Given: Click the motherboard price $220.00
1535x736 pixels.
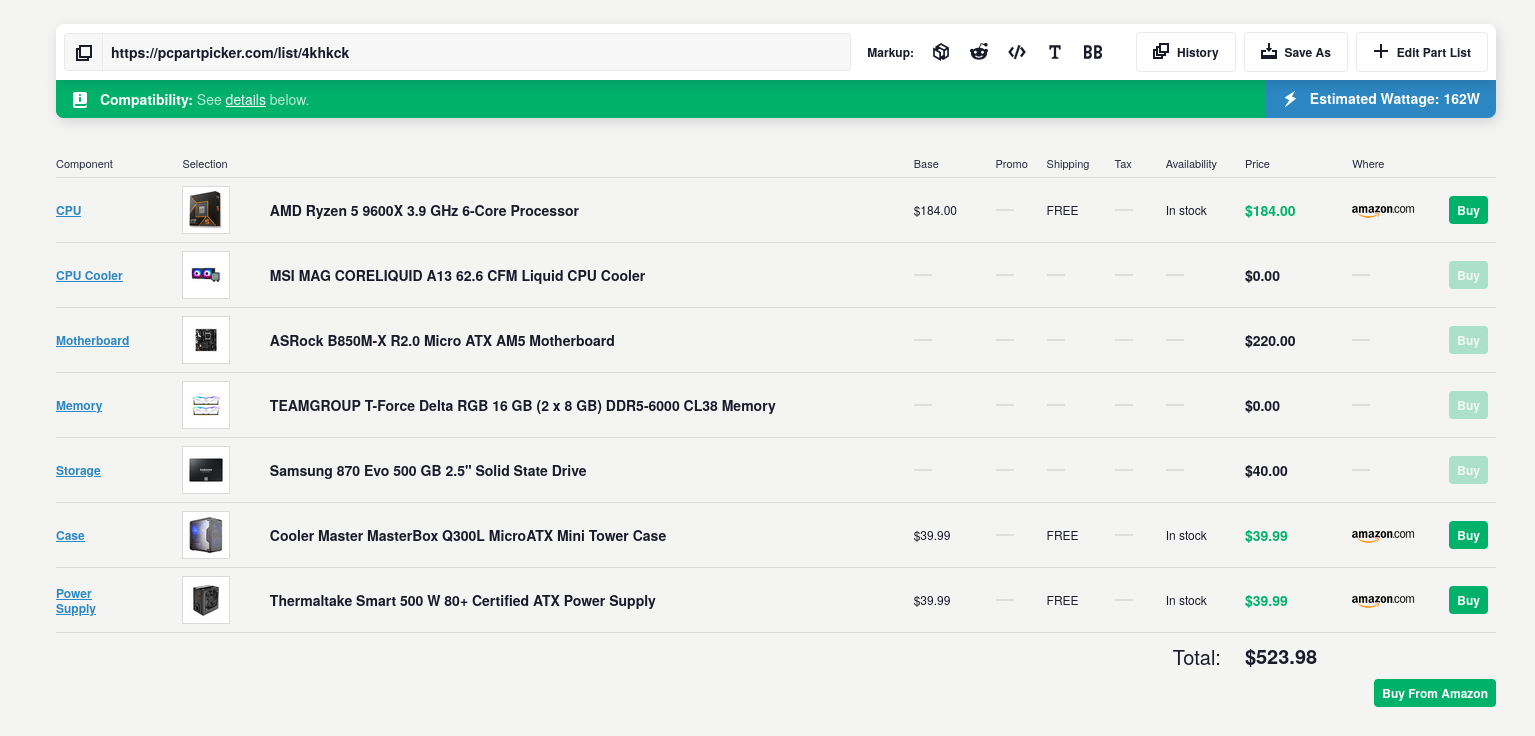Looking at the screenshot, I should (x=1270, y=341).
